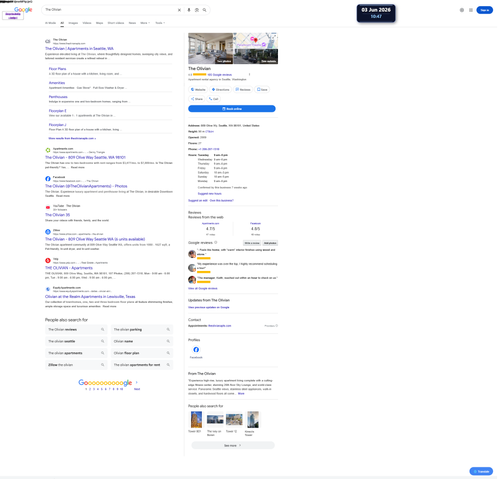Select 'Olivian floor plan' related search
This screenshot has width=500, height=479.
pyautogui.click(x=142, y=353)
